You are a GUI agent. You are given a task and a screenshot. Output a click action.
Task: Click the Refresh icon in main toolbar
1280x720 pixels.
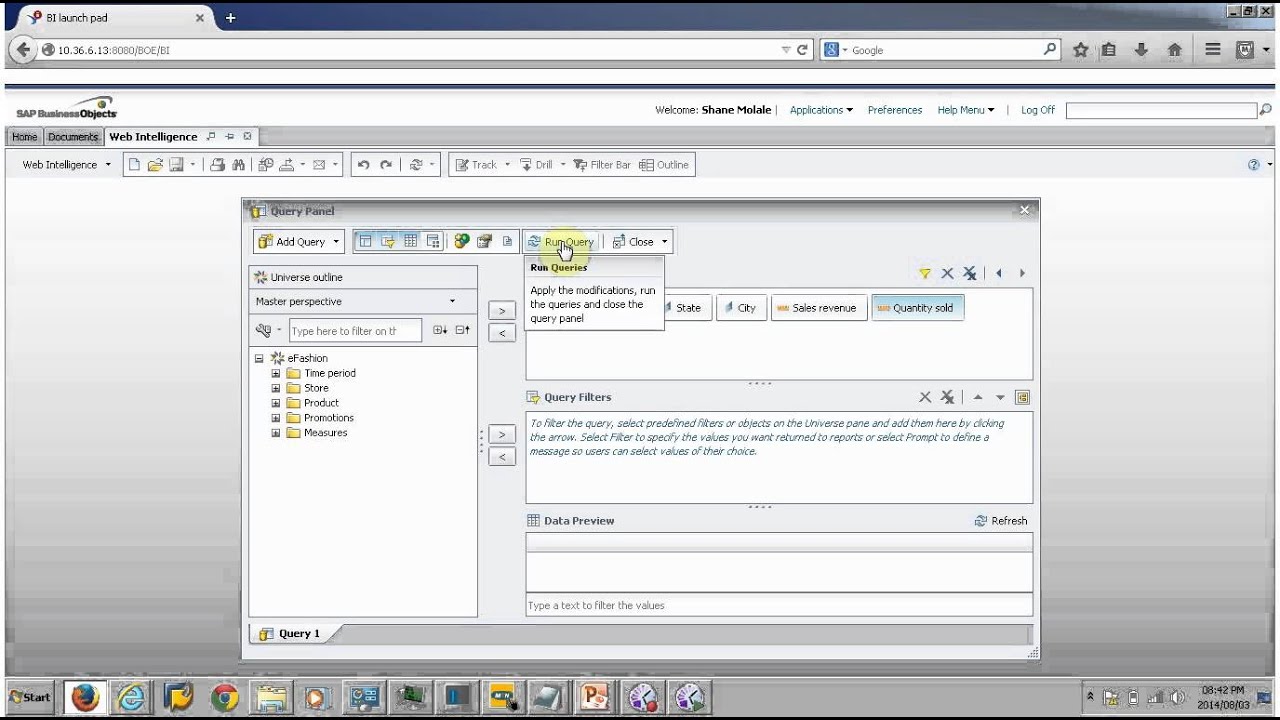point(416,165)
